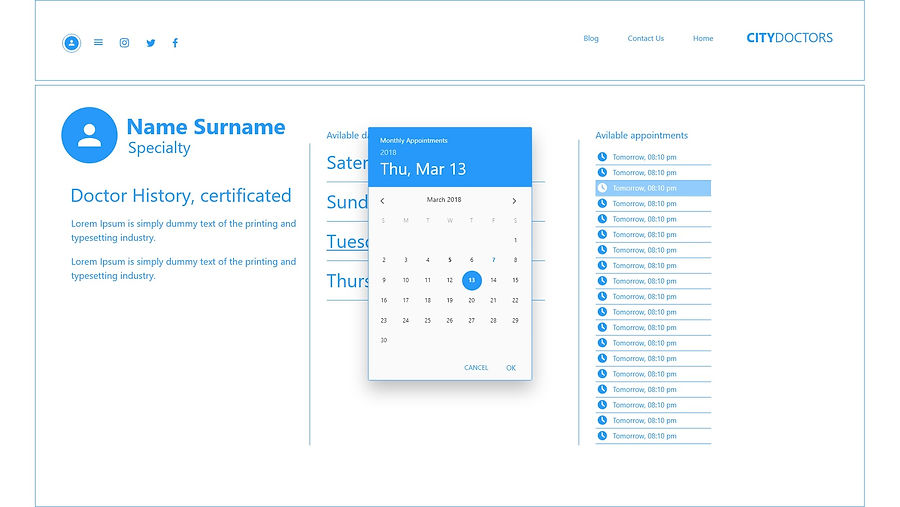Pick date 12 in calendar
Screen dimensions: 900x507
click(x=449, y=280)
